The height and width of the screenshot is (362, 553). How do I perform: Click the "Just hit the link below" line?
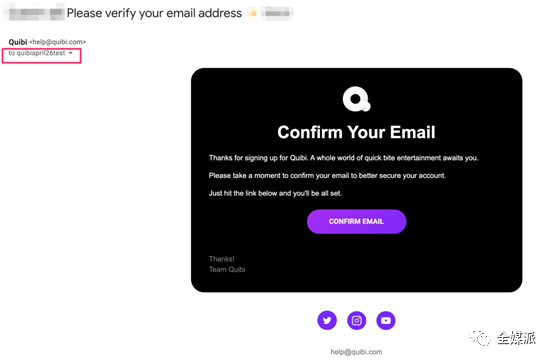click(275, 193)
